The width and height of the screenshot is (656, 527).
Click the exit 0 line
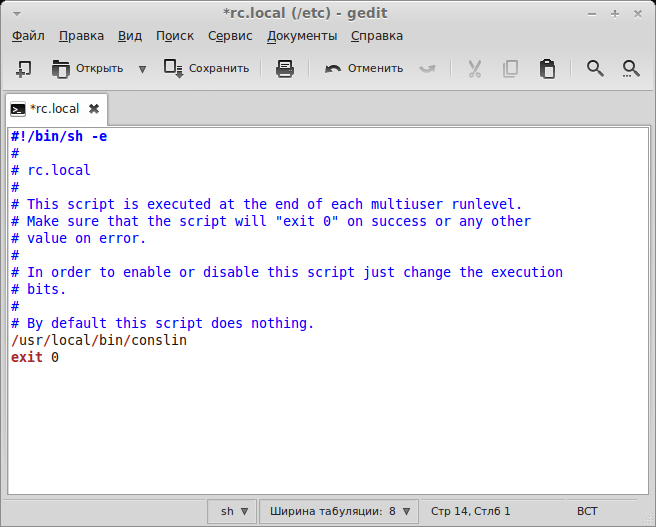click(x=35, y=357)
